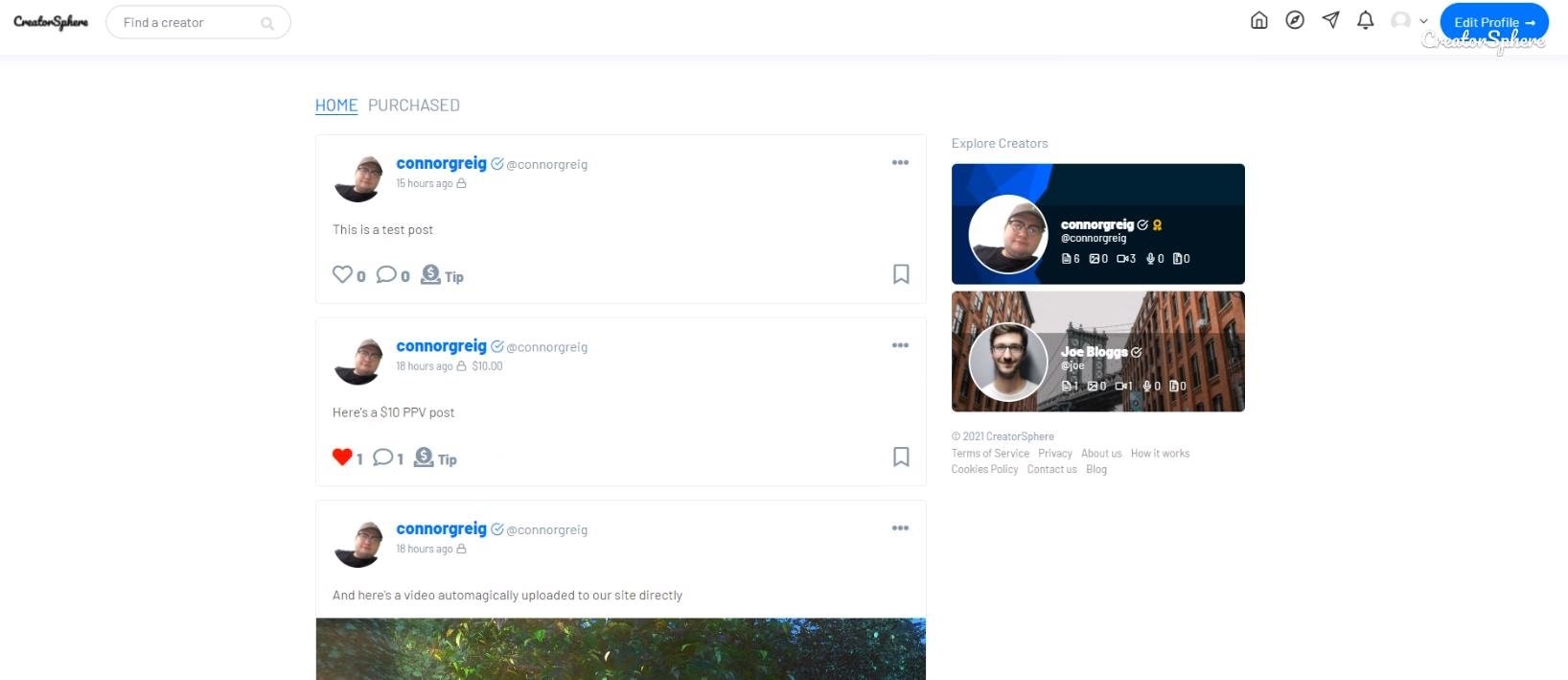Like the 'This is a test post' post
The height and width of the screenshot is (680, 1568).
coord(342,275)
